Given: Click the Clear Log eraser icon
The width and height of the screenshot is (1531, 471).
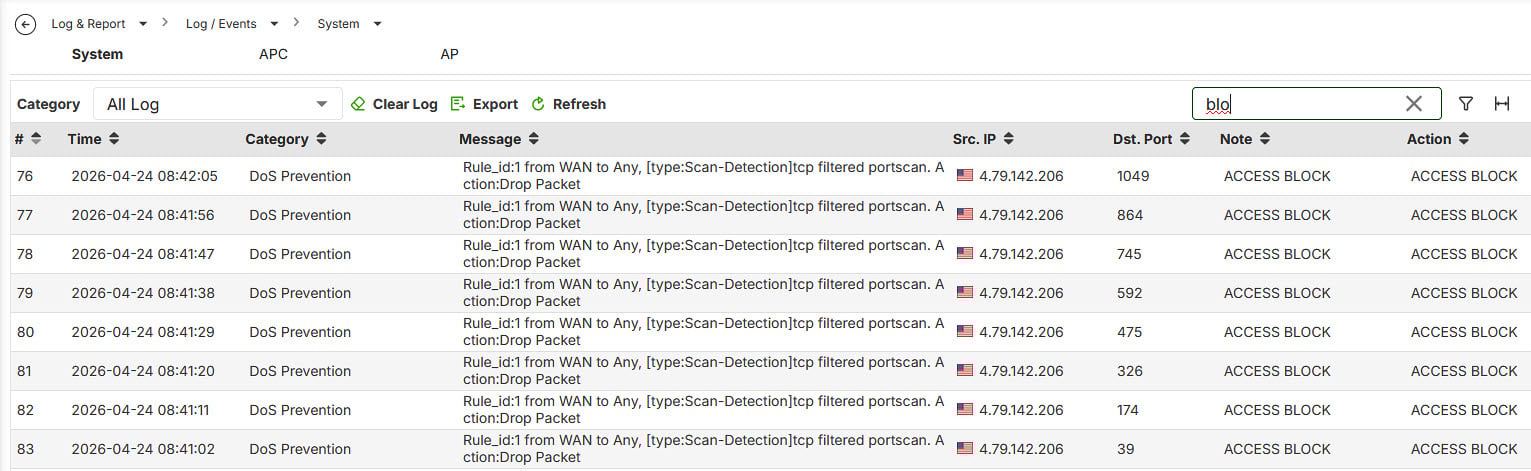Looking at the screenshot, I should coord(358,104).
